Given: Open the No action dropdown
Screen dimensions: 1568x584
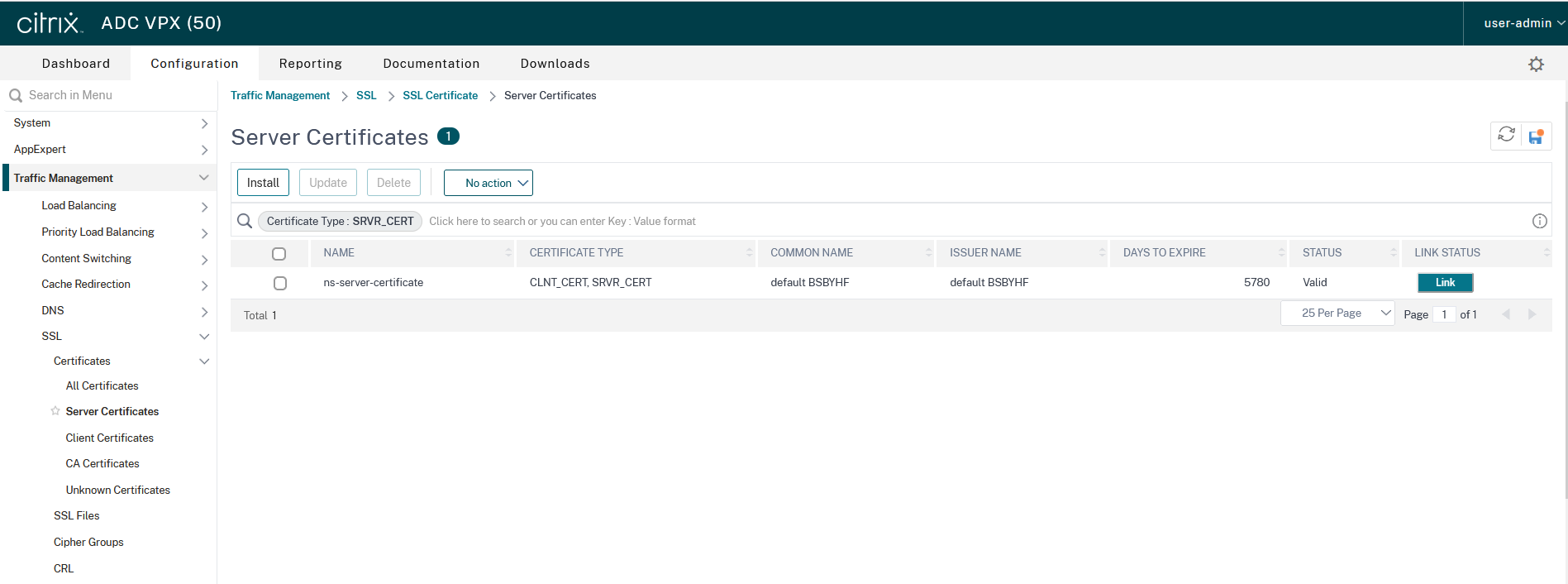Looking at the screenshot, I should [x=489, y=183].
